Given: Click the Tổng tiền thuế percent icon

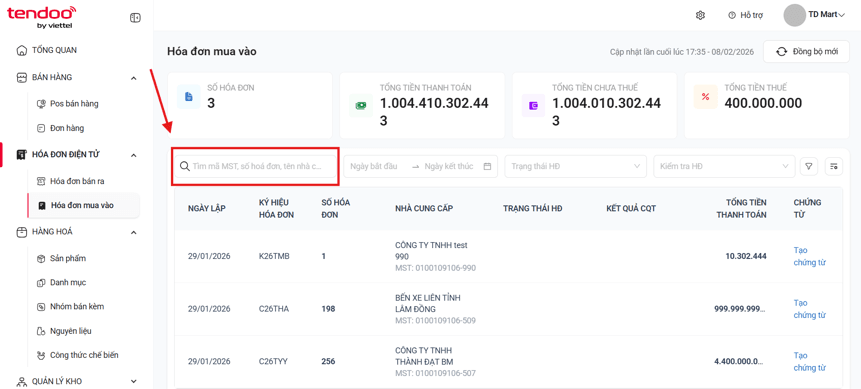Looking at the screenshot, I should [706, 97].
